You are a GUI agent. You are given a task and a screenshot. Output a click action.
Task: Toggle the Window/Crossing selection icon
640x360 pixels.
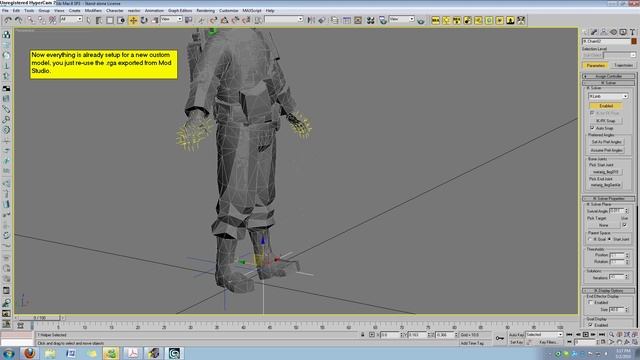pyautogui.click(x=121, y=20)
